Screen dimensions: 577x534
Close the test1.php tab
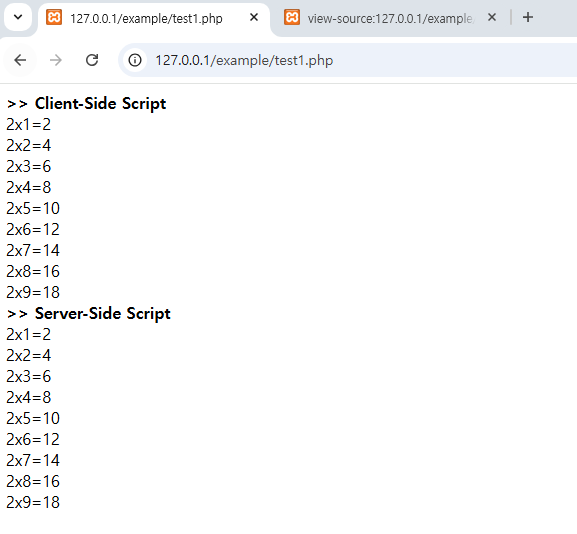[254, 17]
